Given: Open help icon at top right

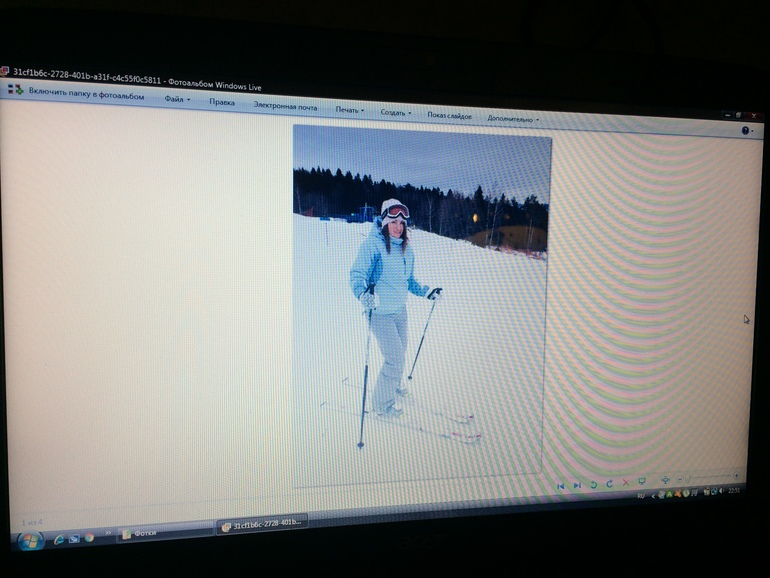Looking at the screenshot, I should pyautogui.click(x=746, y=131).
